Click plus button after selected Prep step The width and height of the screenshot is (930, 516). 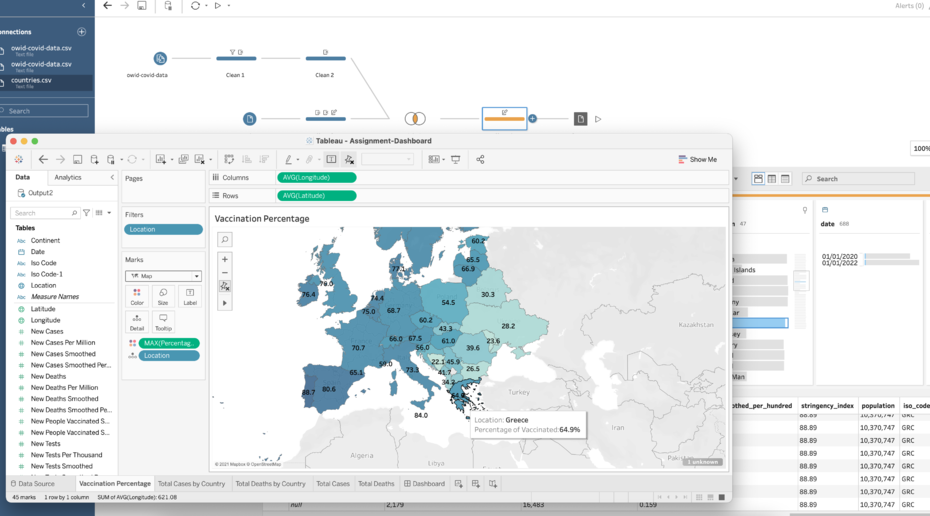533,119
